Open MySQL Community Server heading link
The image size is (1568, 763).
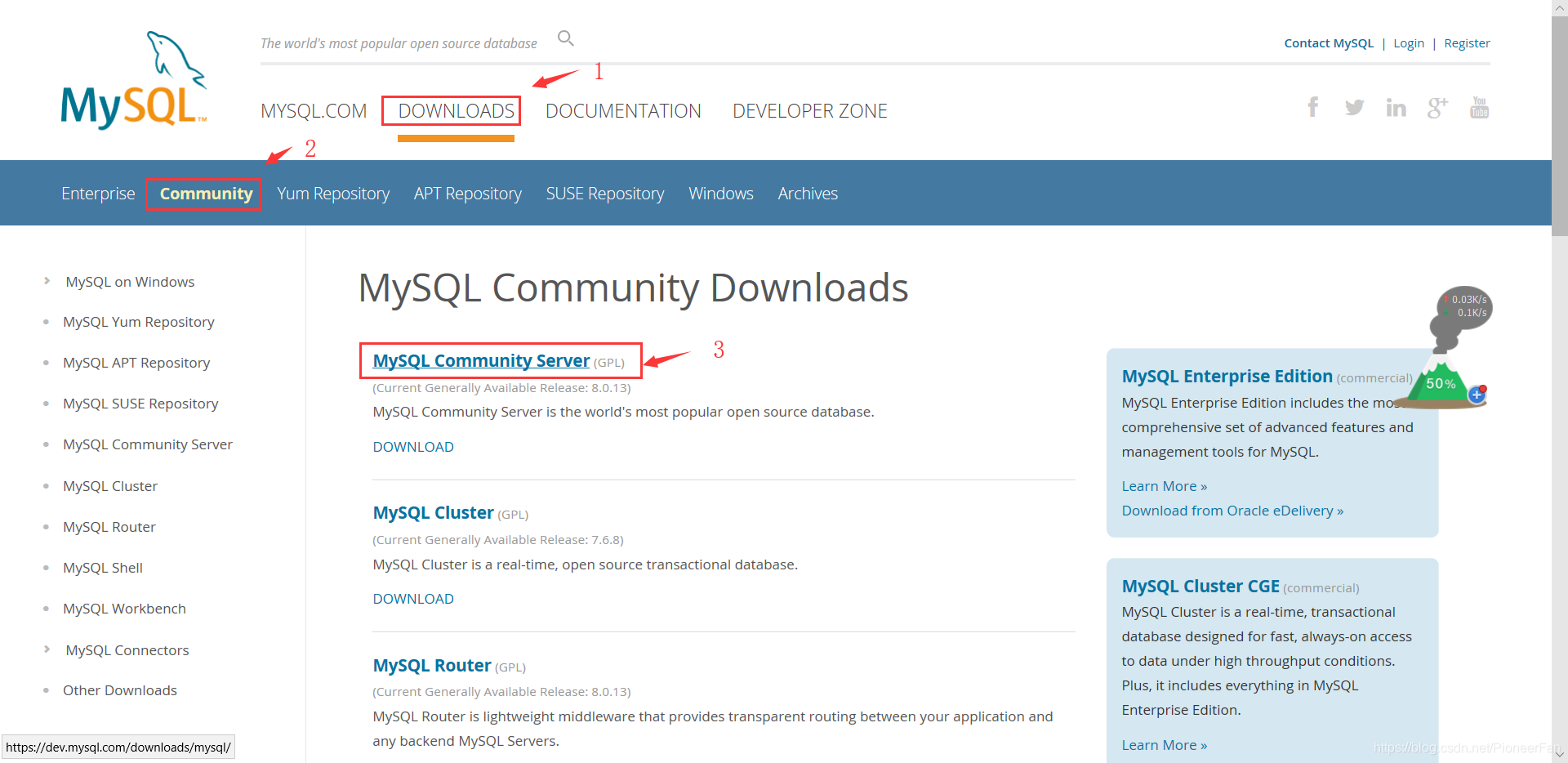[x=481, y=360]
